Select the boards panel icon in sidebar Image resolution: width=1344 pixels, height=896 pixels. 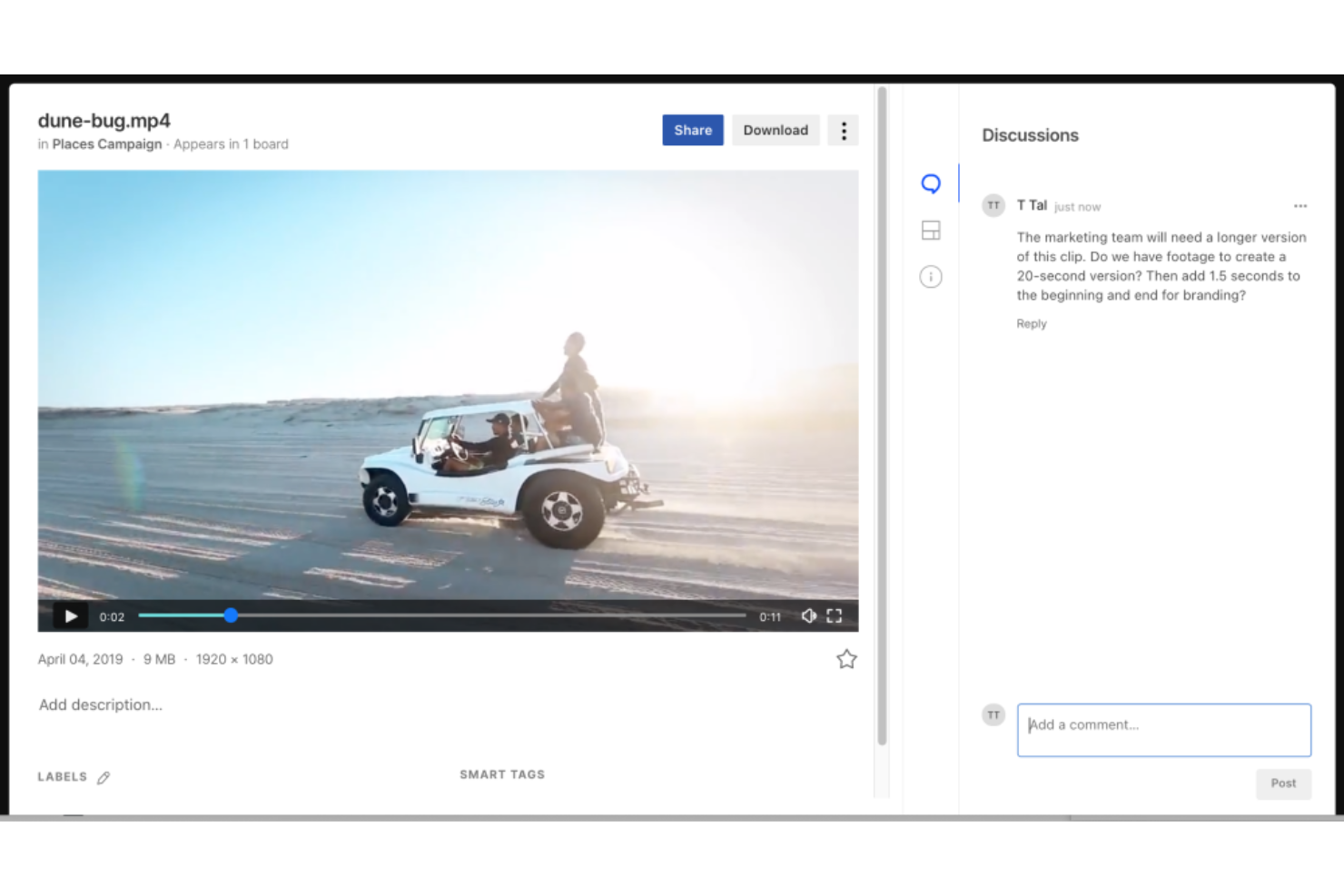point(930,230)
